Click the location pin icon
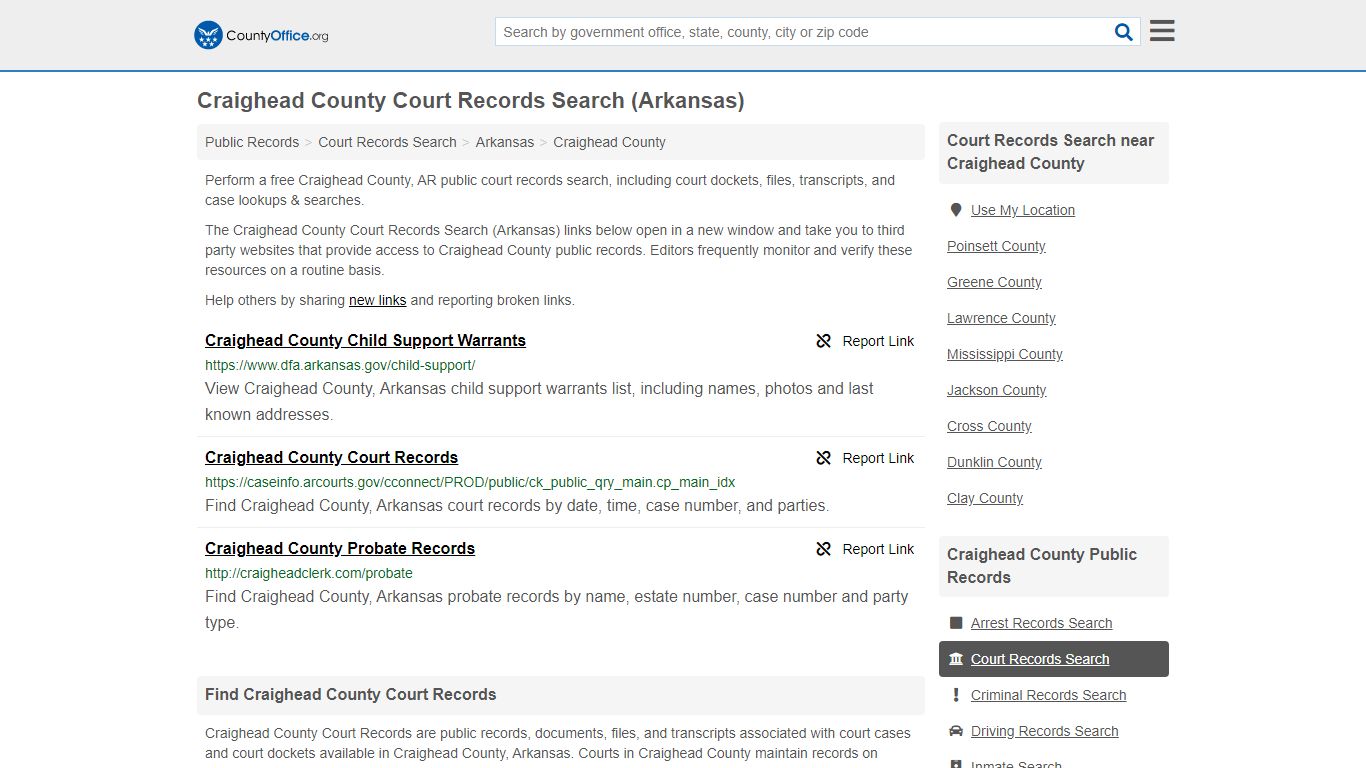 point(956,210)
